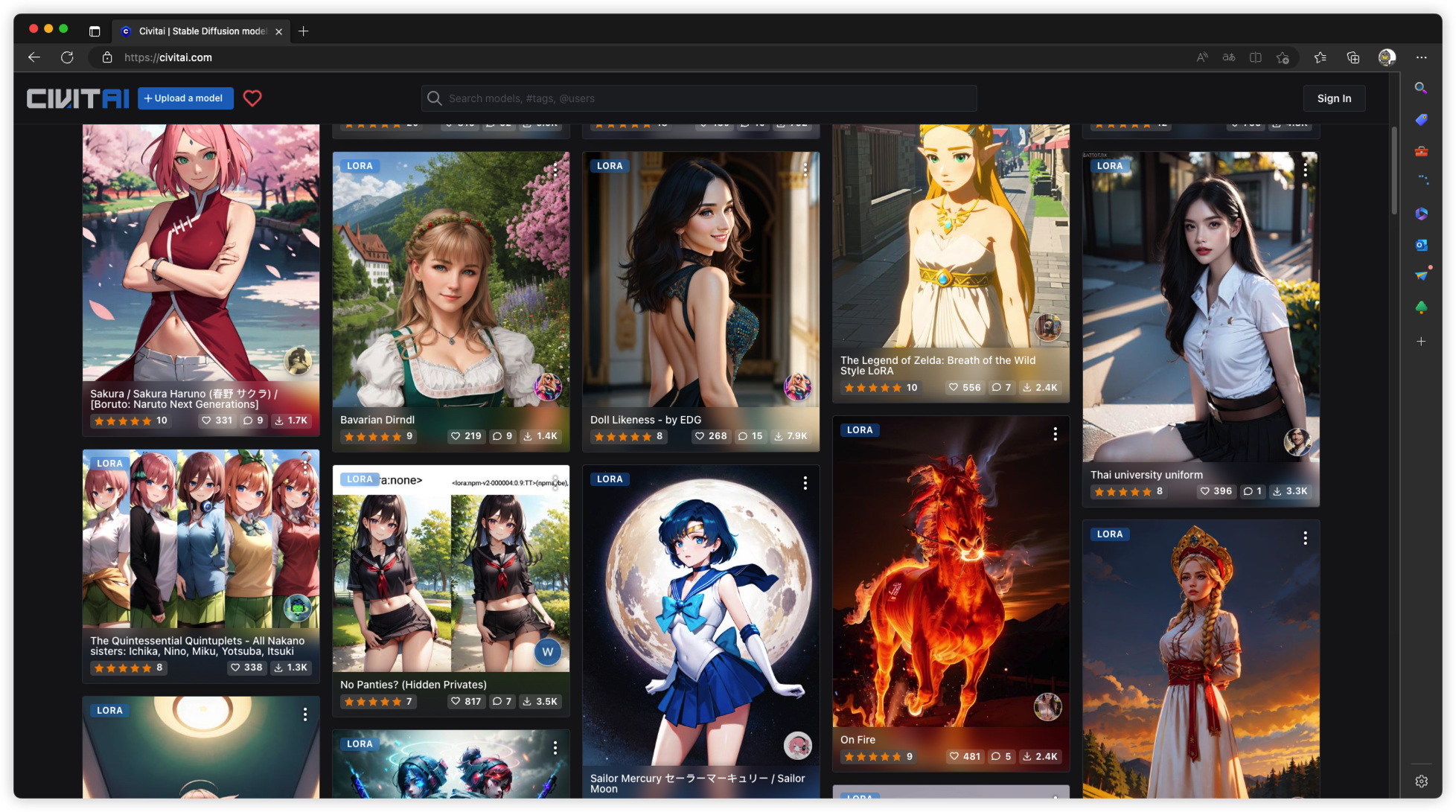1456x812 pixels.
Task: Open options menu on Bavarian Dirndl card
Action: click(555, 170)
